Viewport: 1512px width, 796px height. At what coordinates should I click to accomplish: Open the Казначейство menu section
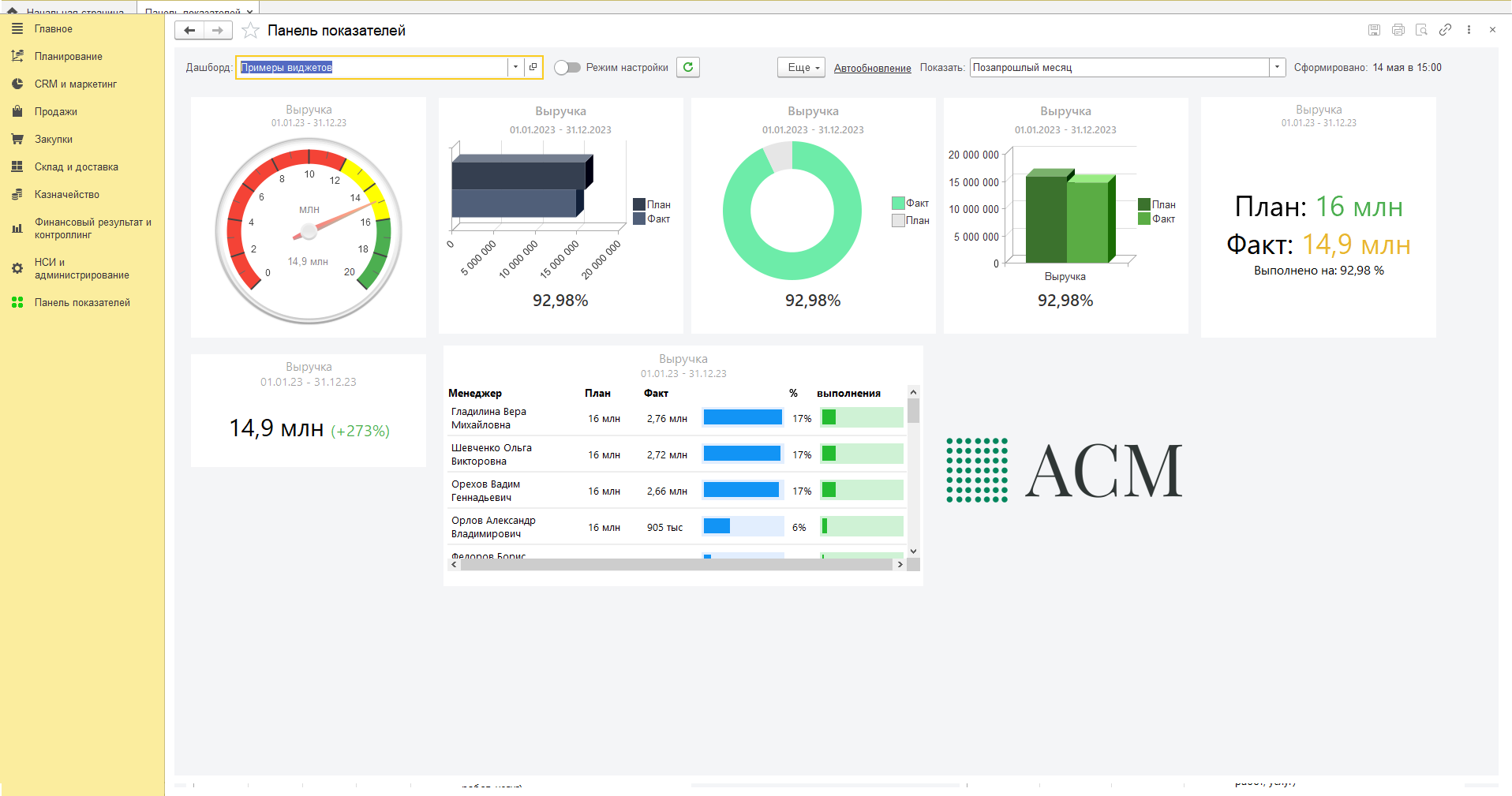point(66,194)
